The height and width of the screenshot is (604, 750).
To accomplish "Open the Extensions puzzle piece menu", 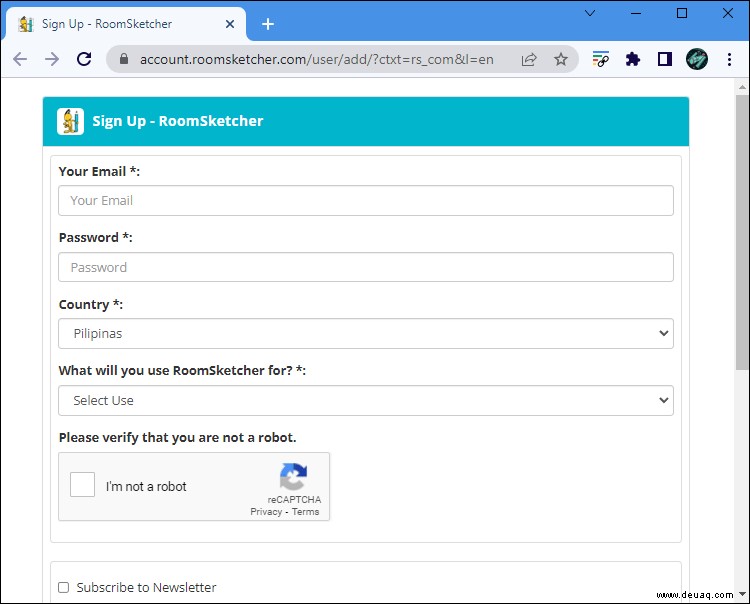I will point(632,59).
